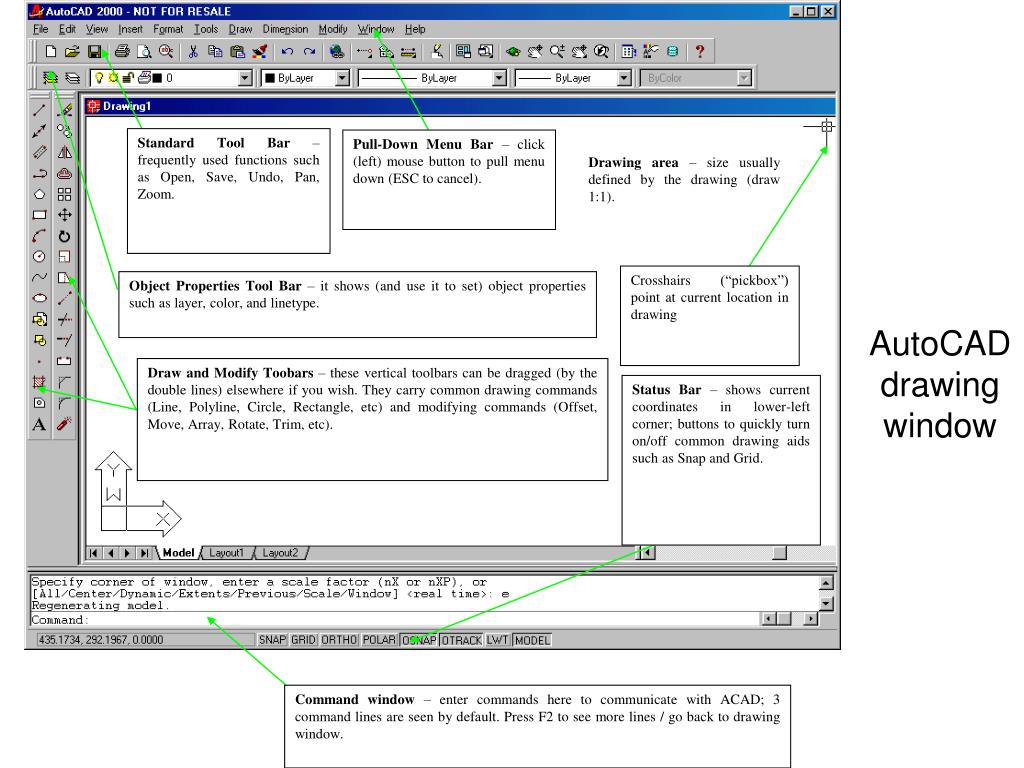The width and height of the screenshot is (1024, 768).
Task: Select the Line tool in Draw toolbar
Action: [x=40, y=110]
